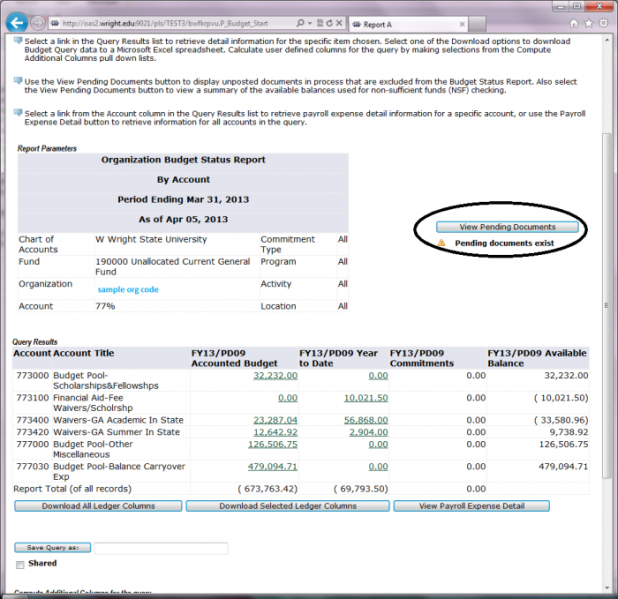Click account number 773000

click(x=32, y=375)
